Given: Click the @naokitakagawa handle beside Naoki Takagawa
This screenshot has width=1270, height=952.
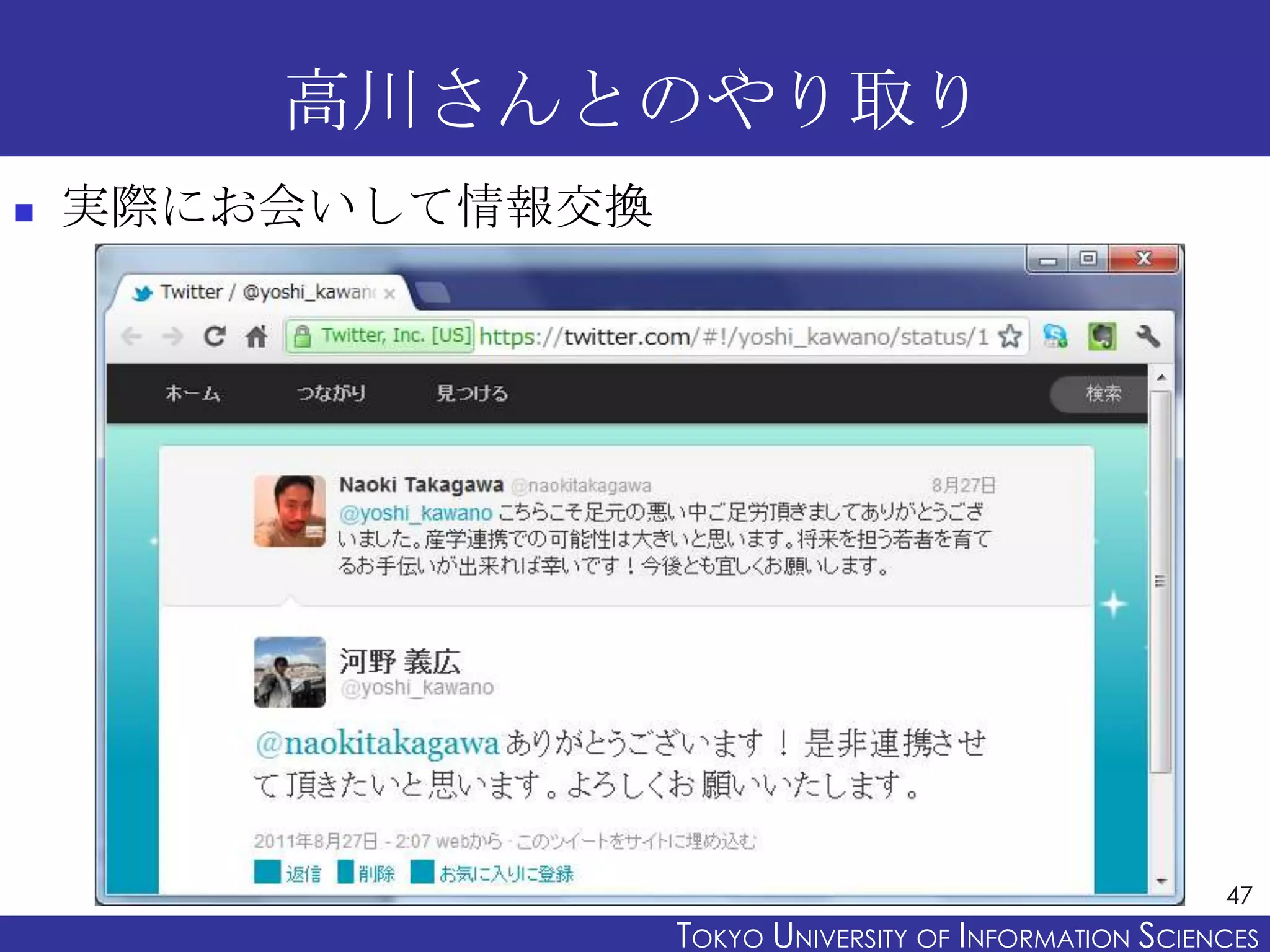Looking at the screenshot, I should pos(582,486).
